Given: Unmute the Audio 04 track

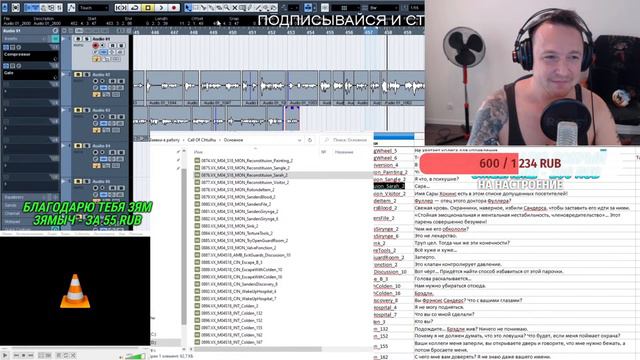Looking at the screenshot, I should 78,146.
